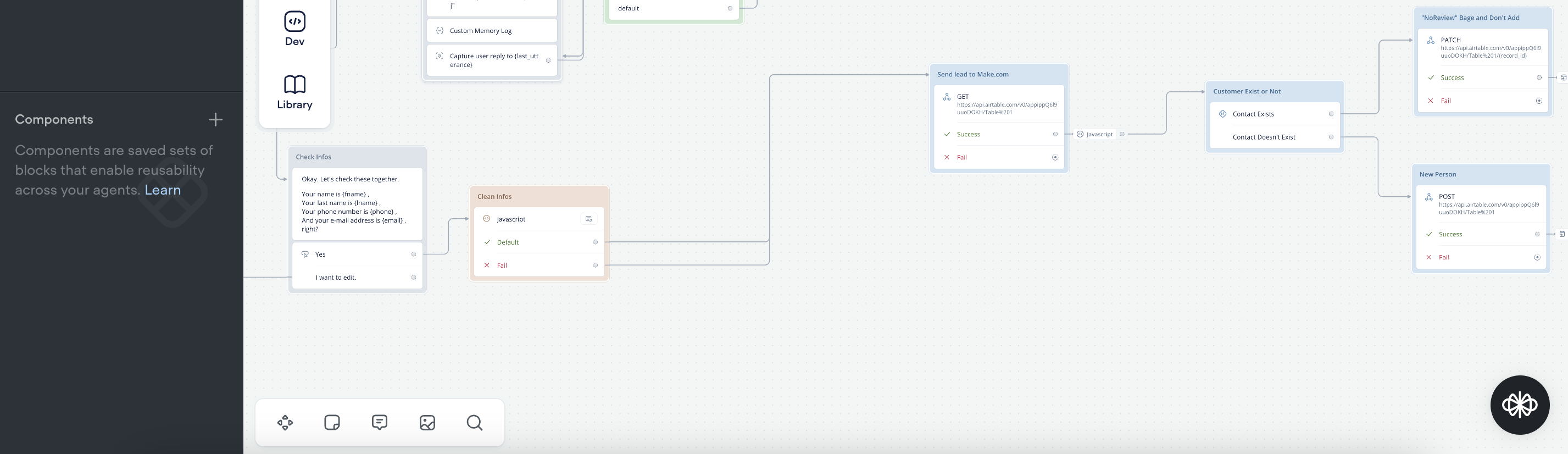Click Fail X icon in New Person block
1568x454 pixels.
1429,257
